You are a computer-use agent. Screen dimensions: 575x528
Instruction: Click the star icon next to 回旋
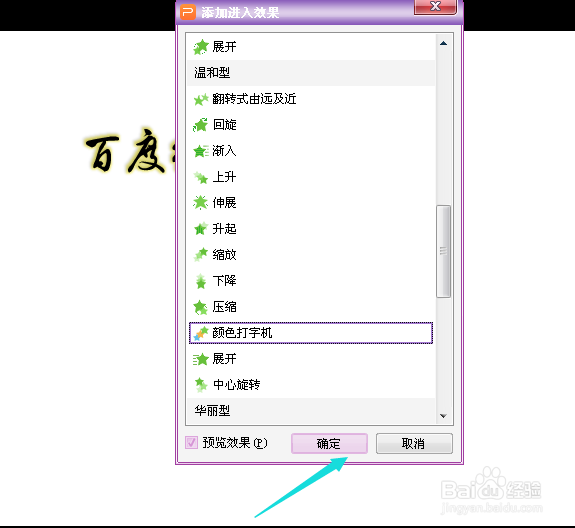point(201,125)
